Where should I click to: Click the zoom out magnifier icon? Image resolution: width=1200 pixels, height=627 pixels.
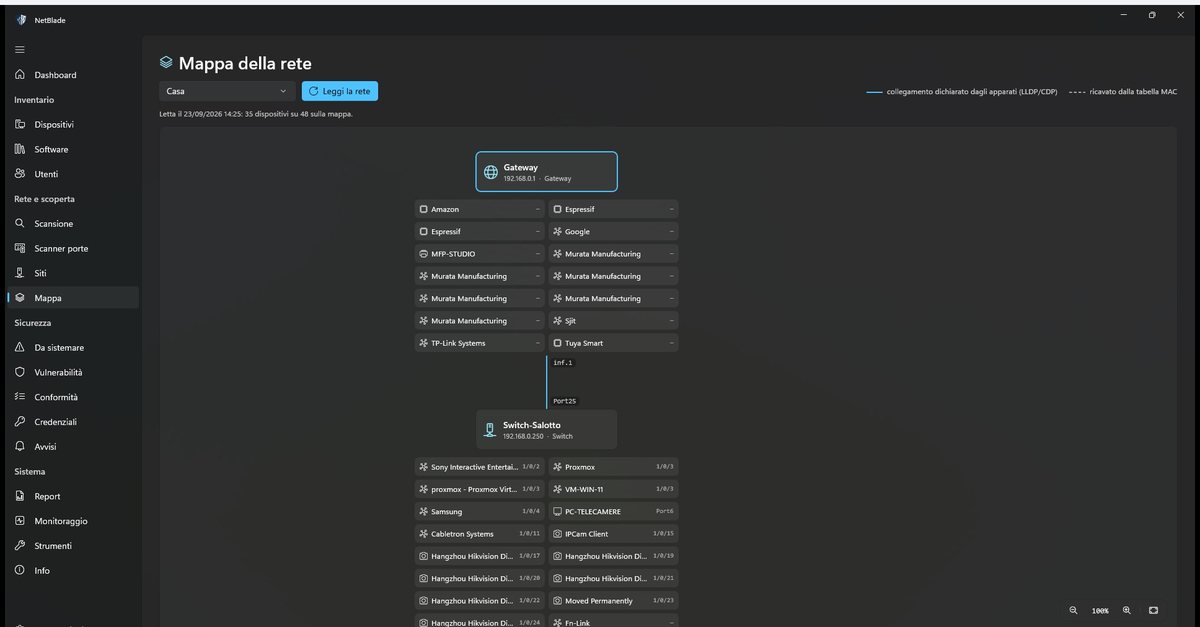(x=1073, y=610)
